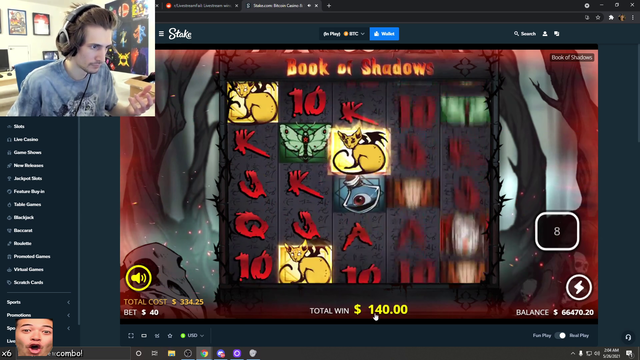Open the OBS icon on taskbar
640x360 pixels.
click(188, 353)
